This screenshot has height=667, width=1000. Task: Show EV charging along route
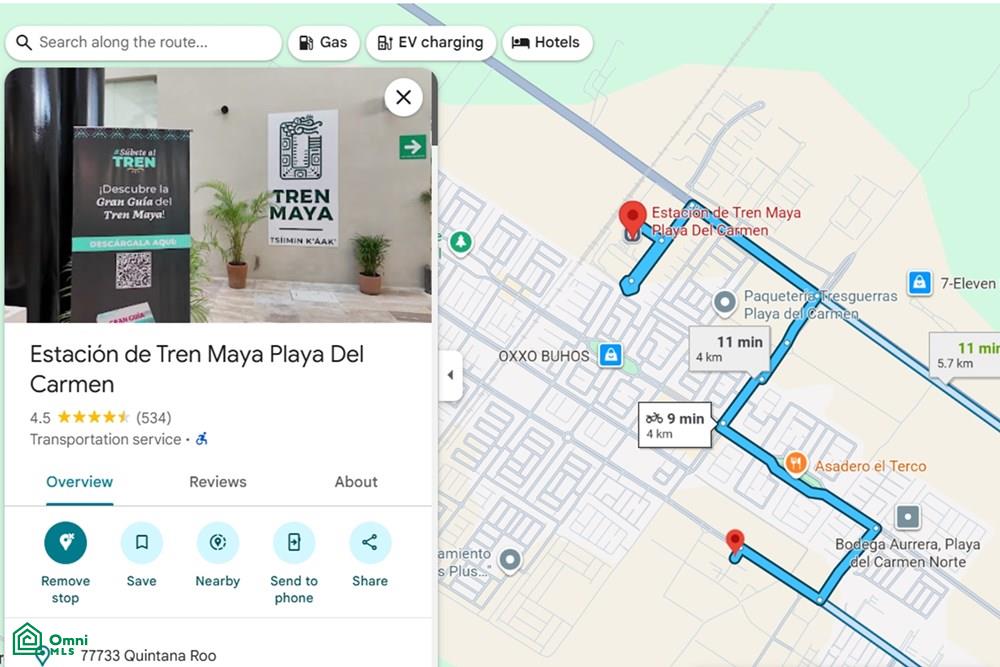pyautogui.click(x=430, y=43)
